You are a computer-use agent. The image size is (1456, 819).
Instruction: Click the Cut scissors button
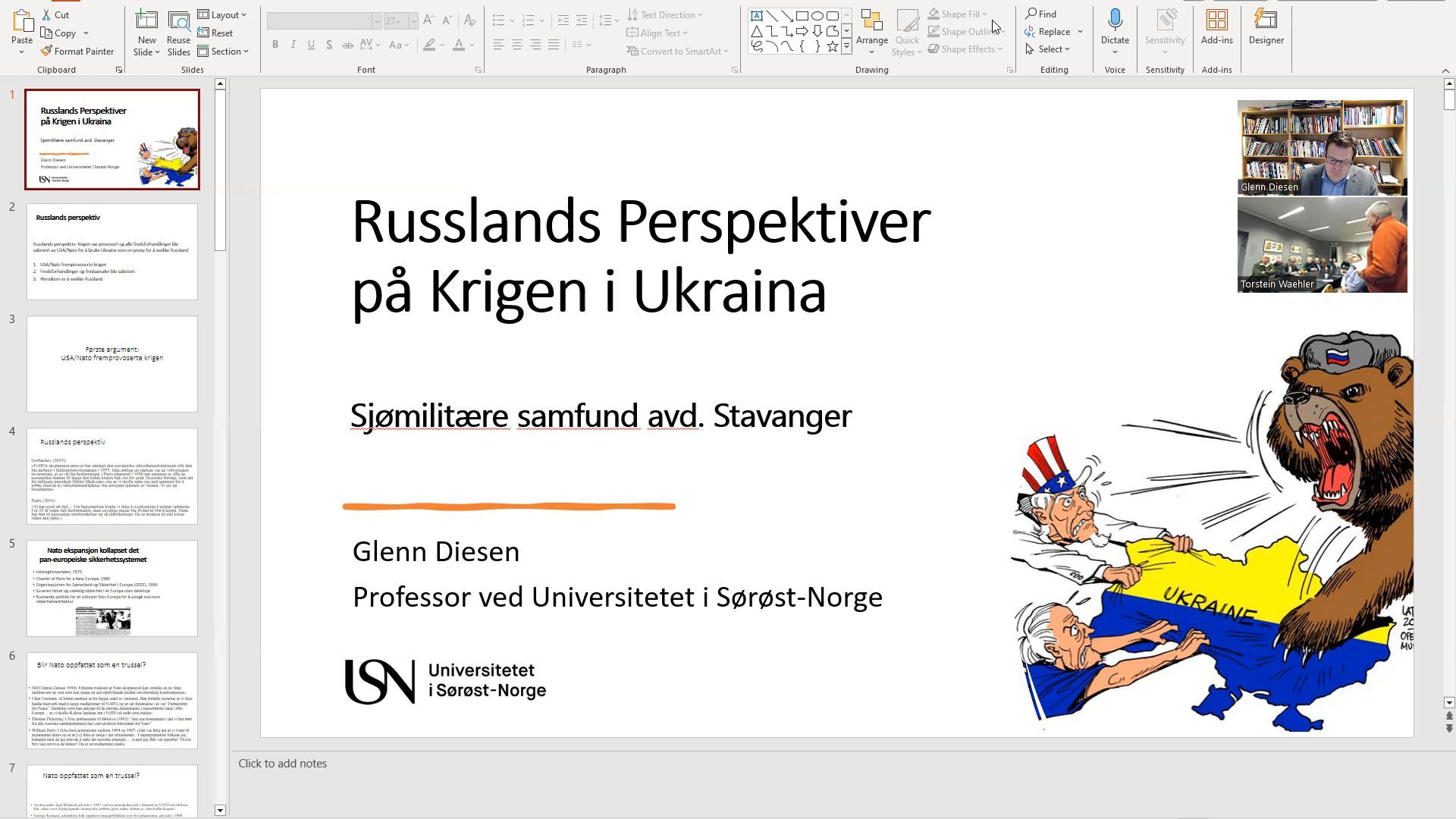click(55, 14)
